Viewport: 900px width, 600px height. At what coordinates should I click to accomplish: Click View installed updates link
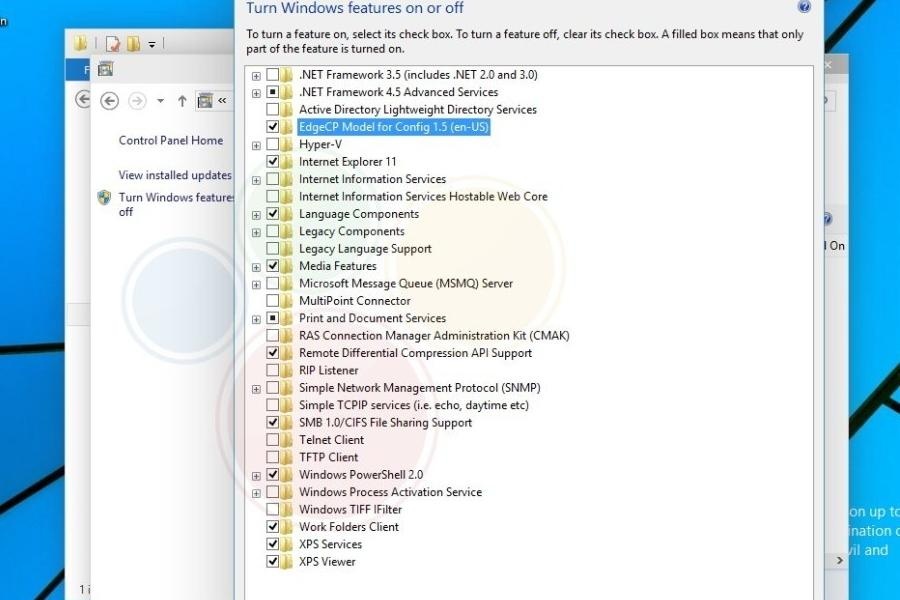(175, 175)
